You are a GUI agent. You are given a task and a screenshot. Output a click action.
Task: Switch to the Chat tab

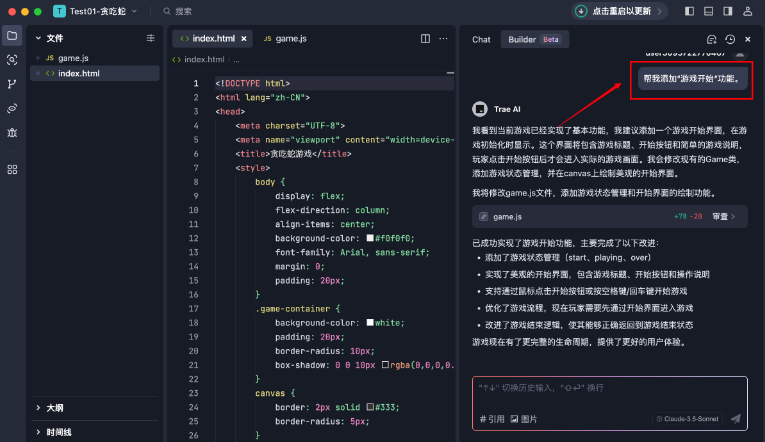(481, 40)
